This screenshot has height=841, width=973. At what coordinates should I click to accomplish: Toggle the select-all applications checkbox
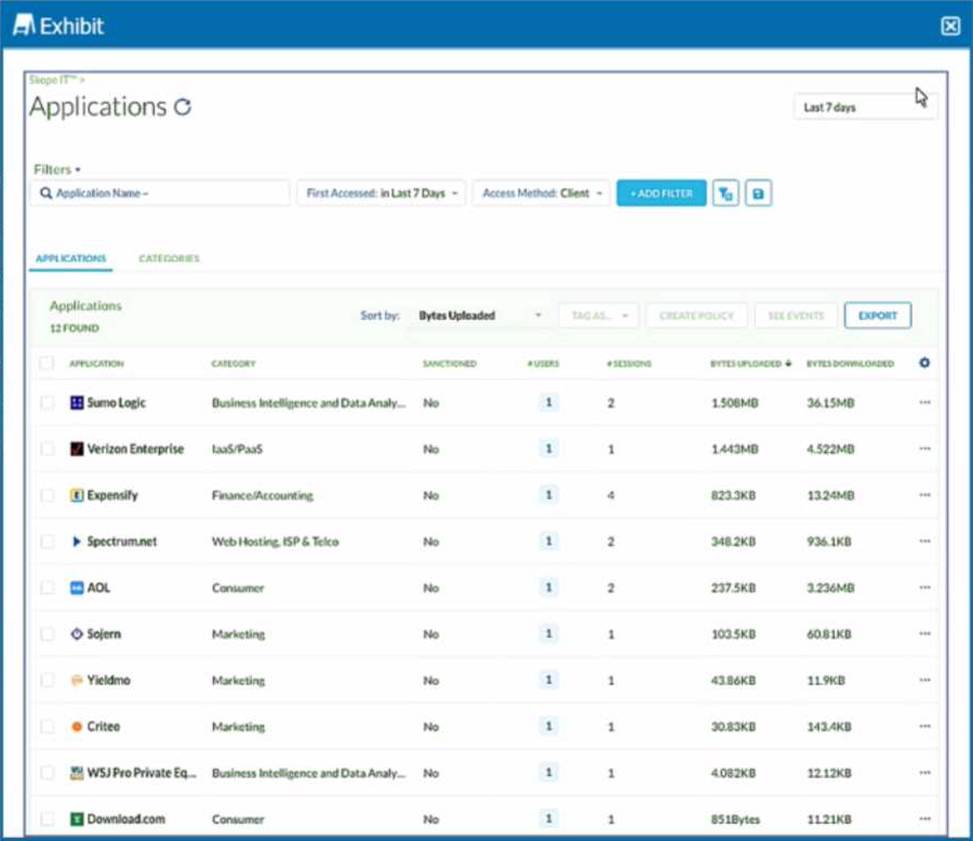(x=47, y=363)
